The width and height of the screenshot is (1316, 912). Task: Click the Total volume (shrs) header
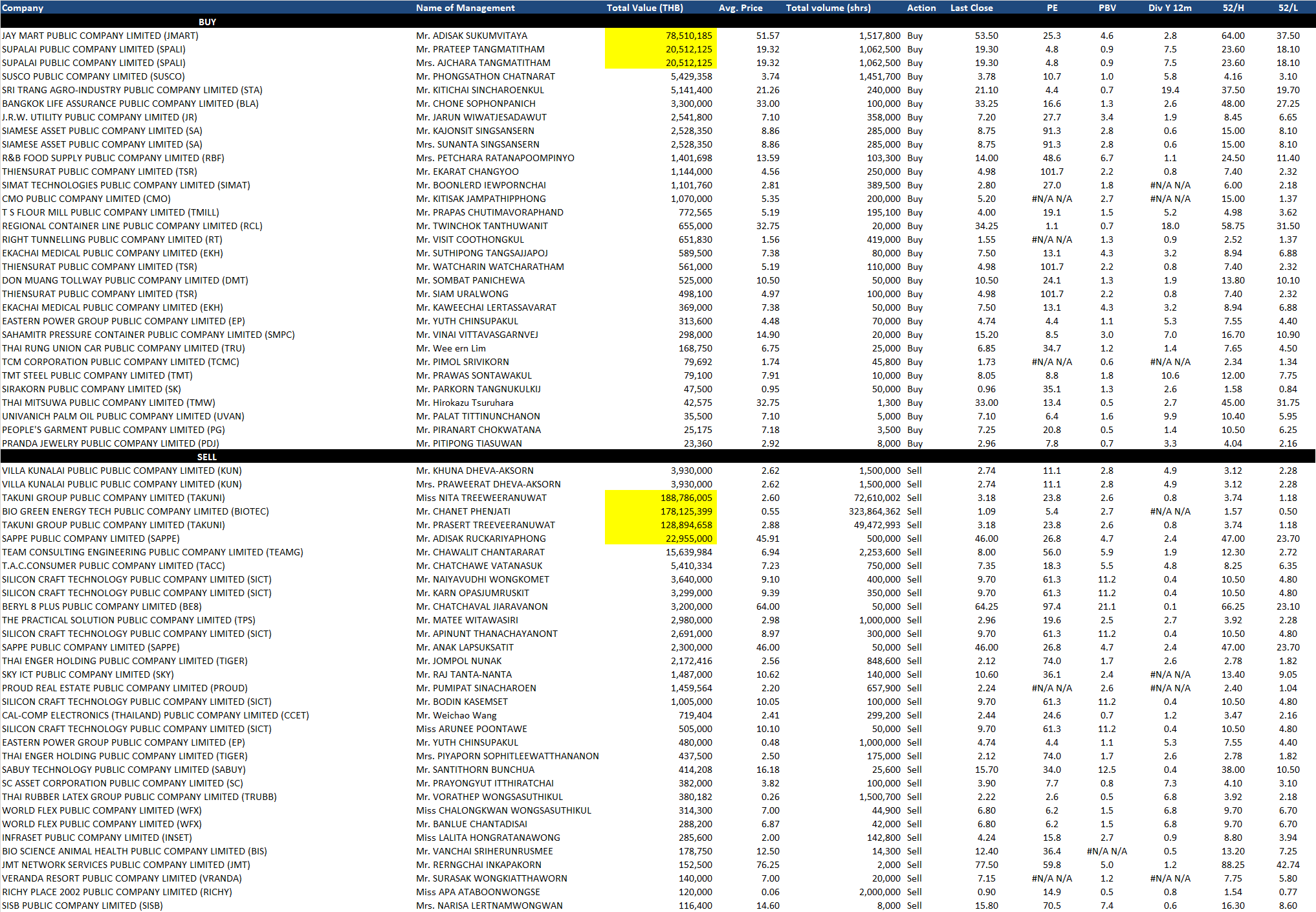click(828, 8)
